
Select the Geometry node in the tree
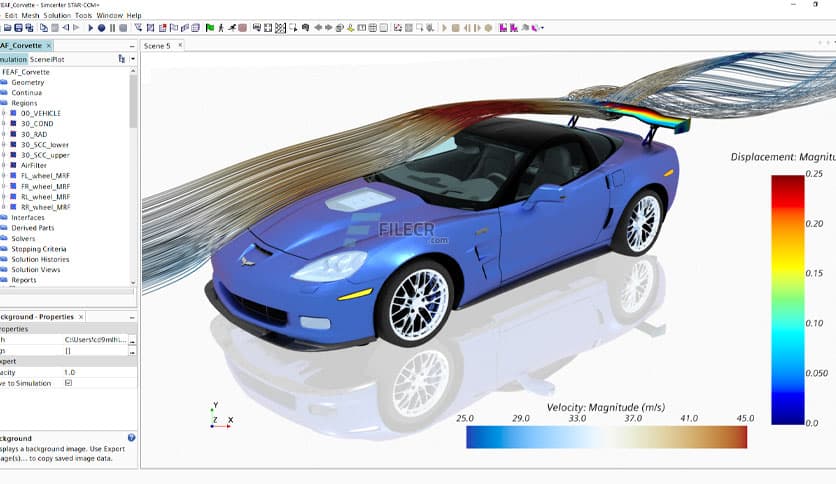(x=28, y=82)
